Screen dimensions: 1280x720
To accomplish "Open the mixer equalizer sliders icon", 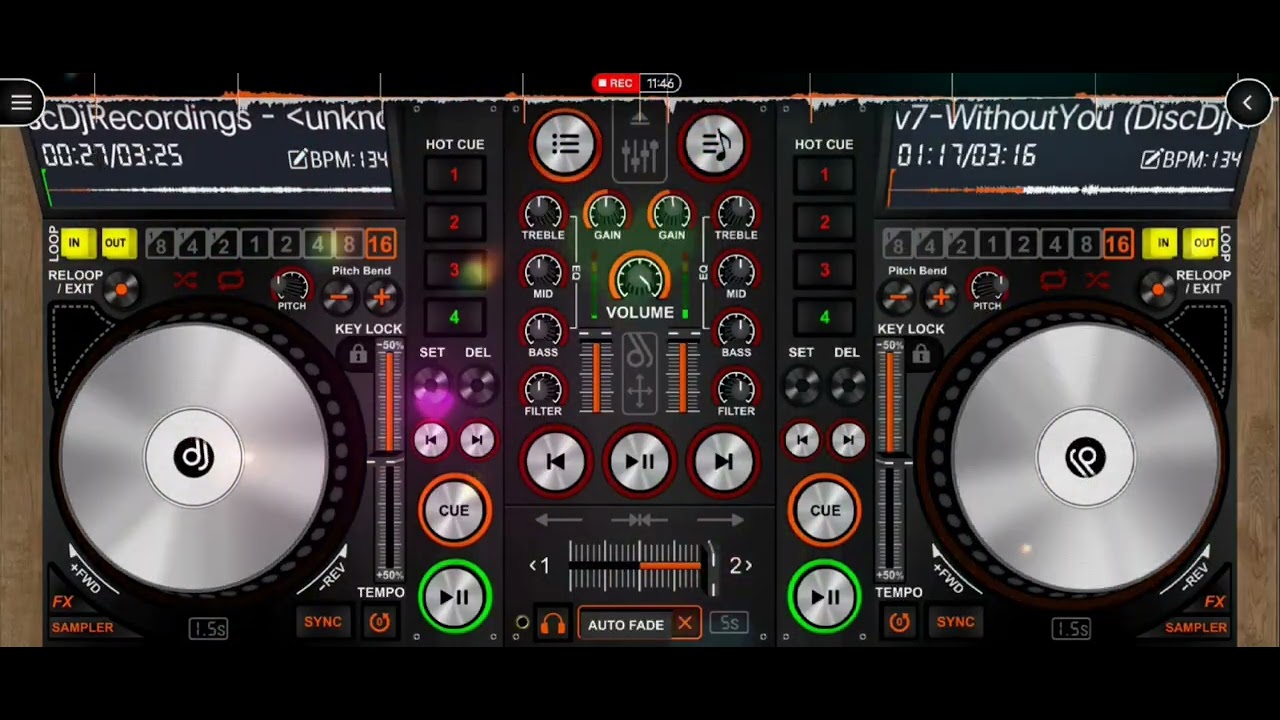I will (640, 153).
